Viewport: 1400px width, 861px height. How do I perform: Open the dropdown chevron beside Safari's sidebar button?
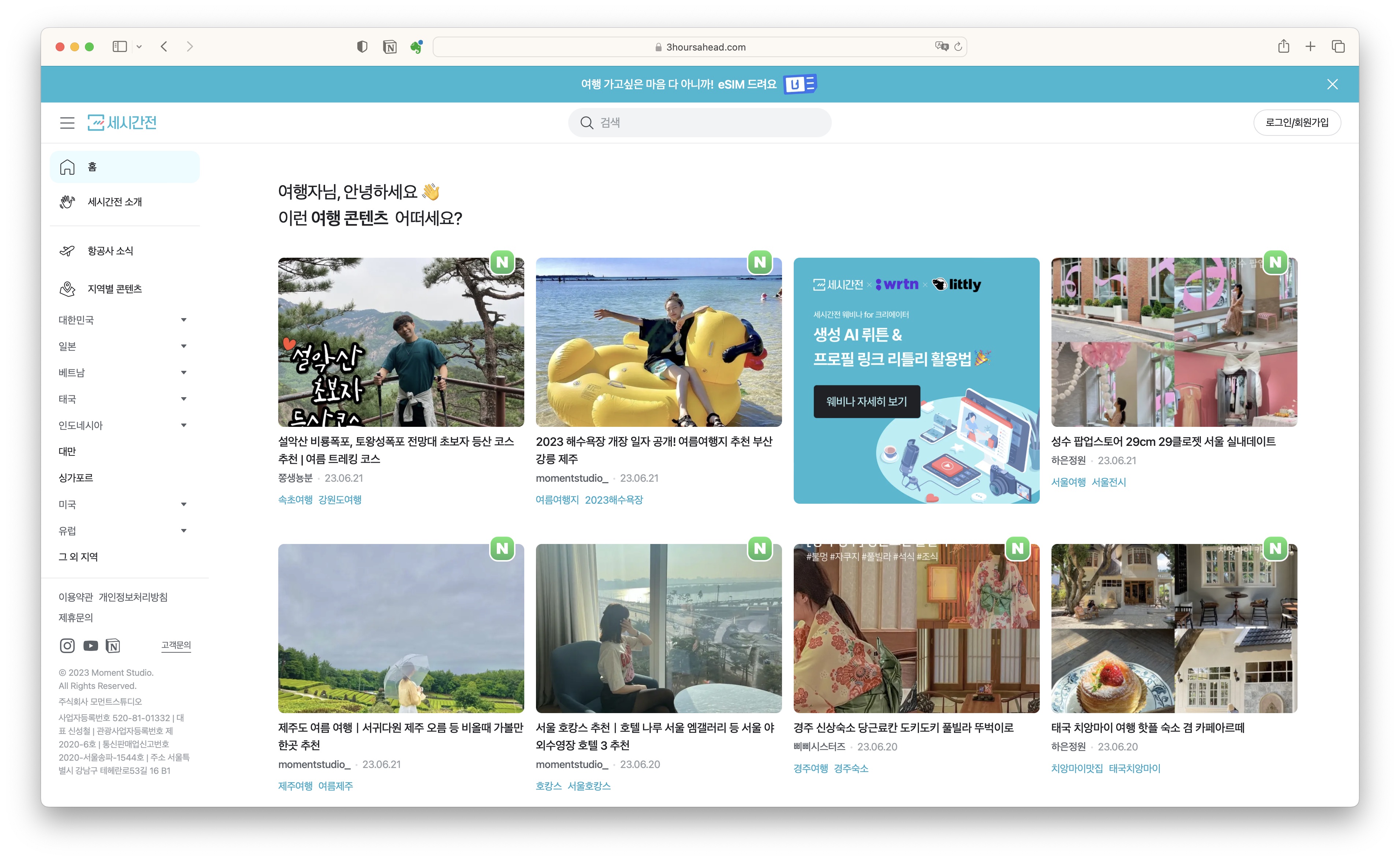(x=139, y=47)
